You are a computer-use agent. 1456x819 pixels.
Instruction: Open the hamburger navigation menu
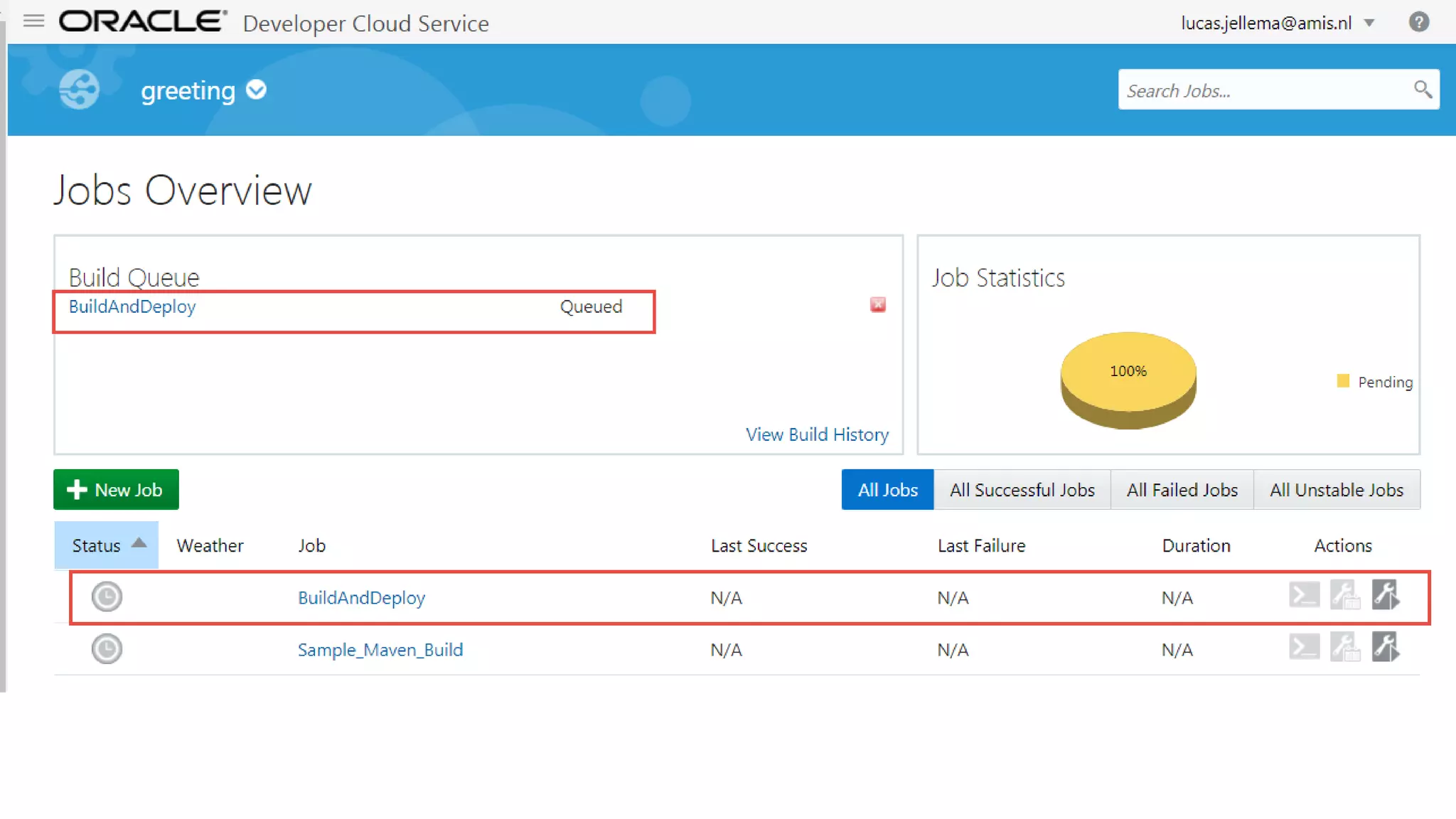[x=33, y=21]
